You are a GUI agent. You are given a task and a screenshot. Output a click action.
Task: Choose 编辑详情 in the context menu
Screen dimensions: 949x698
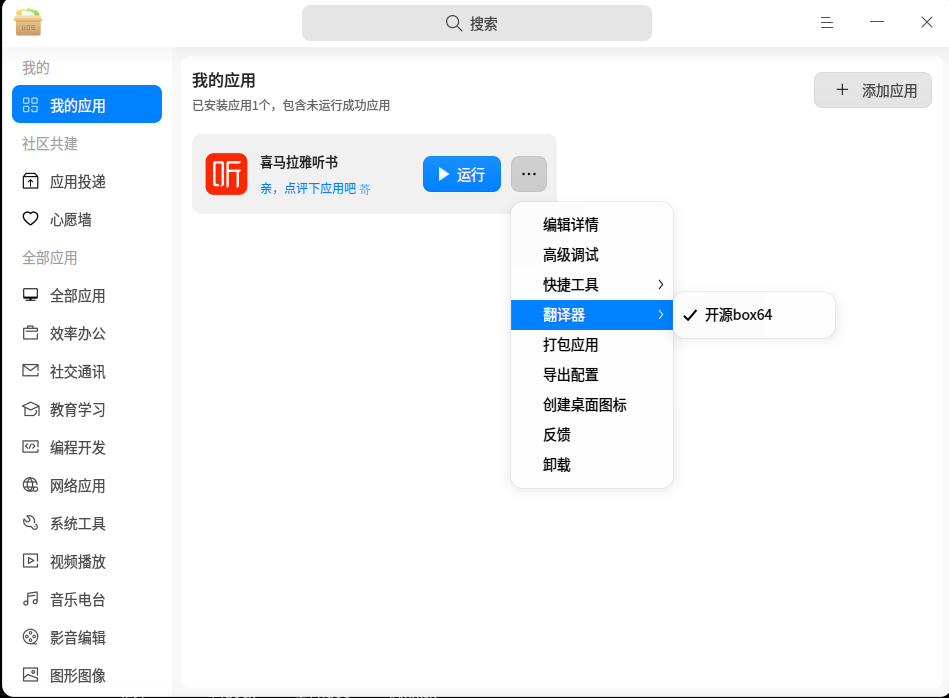(x=592, y=225)
